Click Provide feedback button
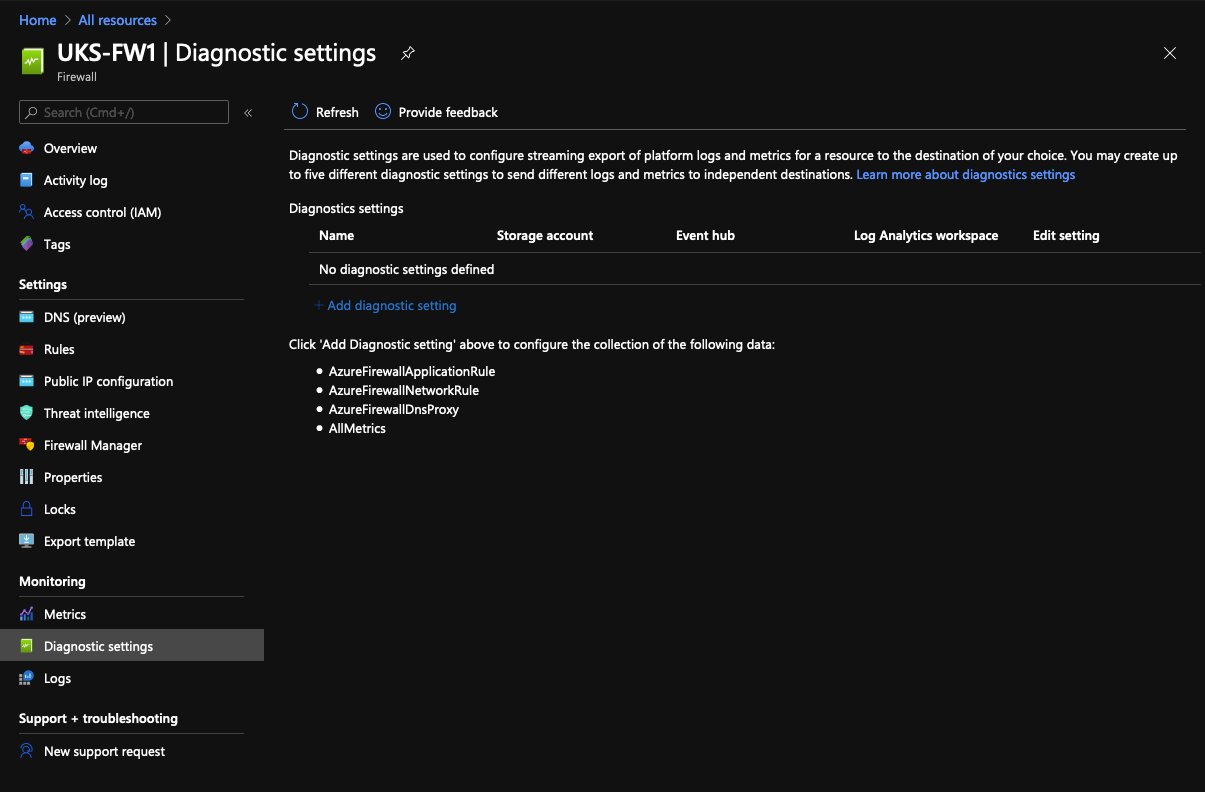 [436, 112]
